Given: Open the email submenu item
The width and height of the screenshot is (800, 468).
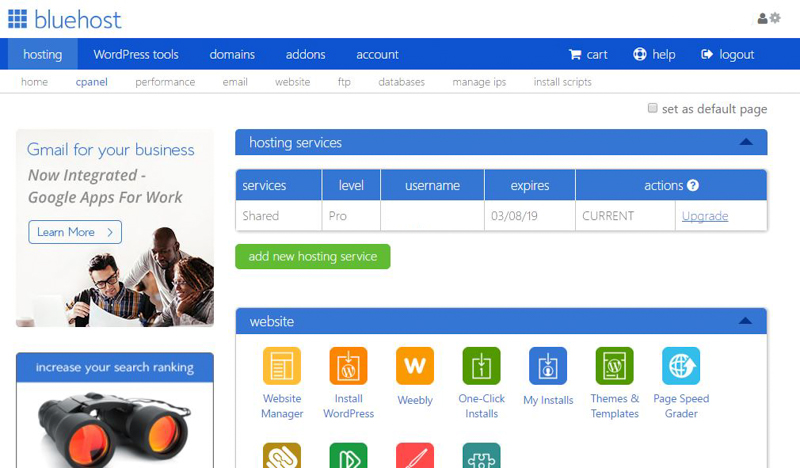Looking at the screenshot, I should click(x=235, y=82).
